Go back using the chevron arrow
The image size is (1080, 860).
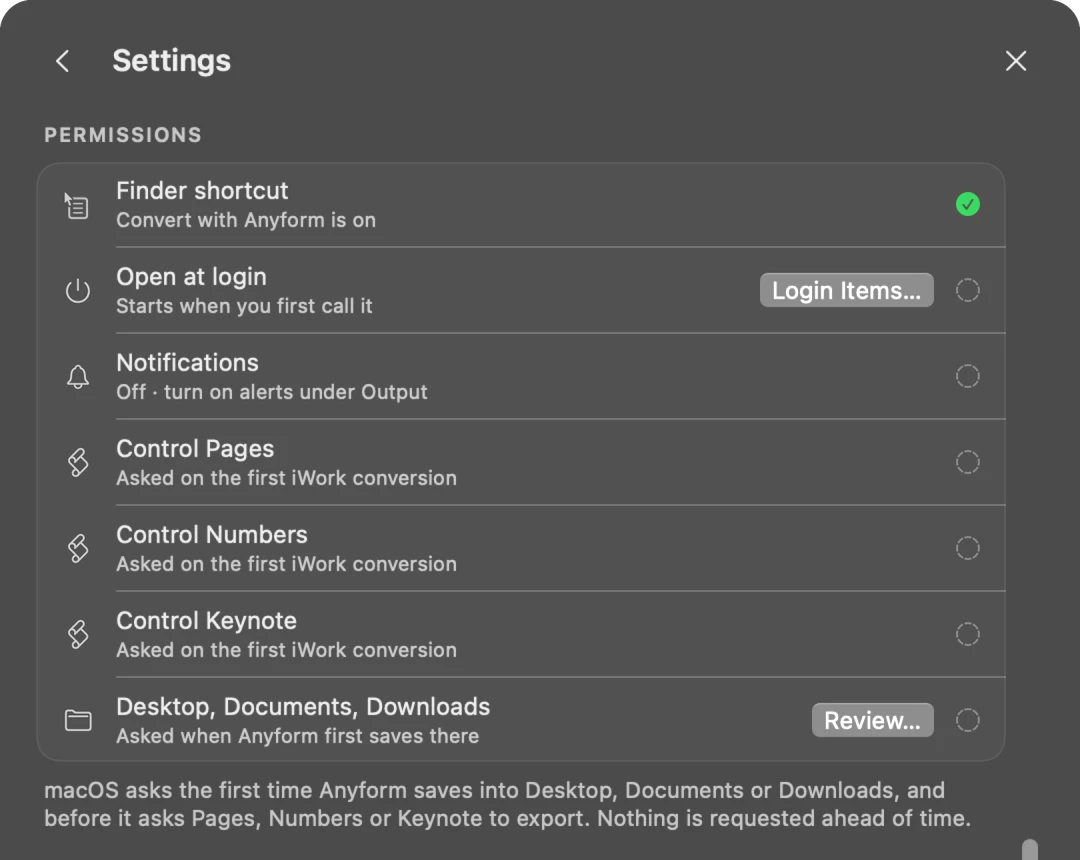62,61
